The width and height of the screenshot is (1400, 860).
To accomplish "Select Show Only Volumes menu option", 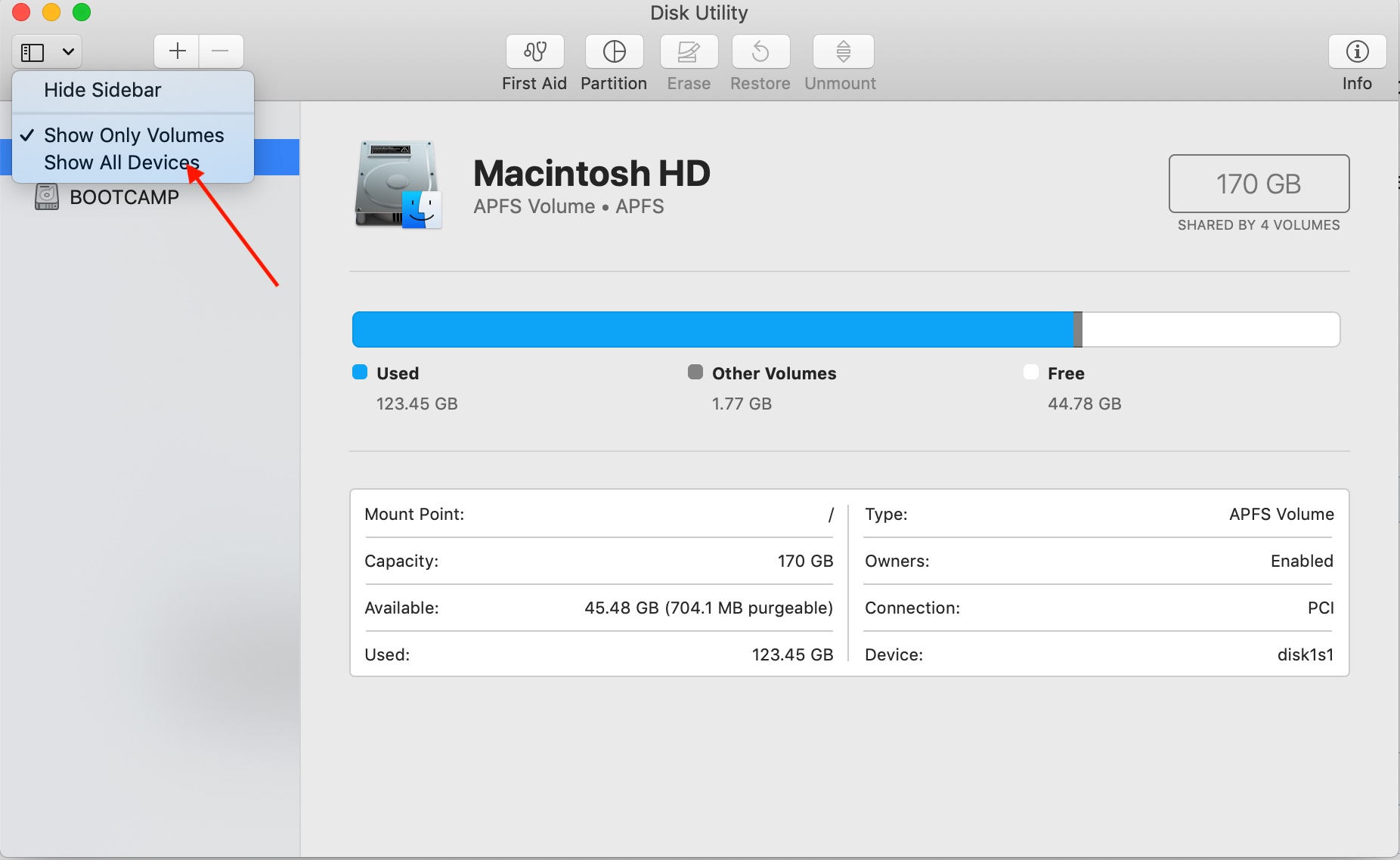I will 133,135.
